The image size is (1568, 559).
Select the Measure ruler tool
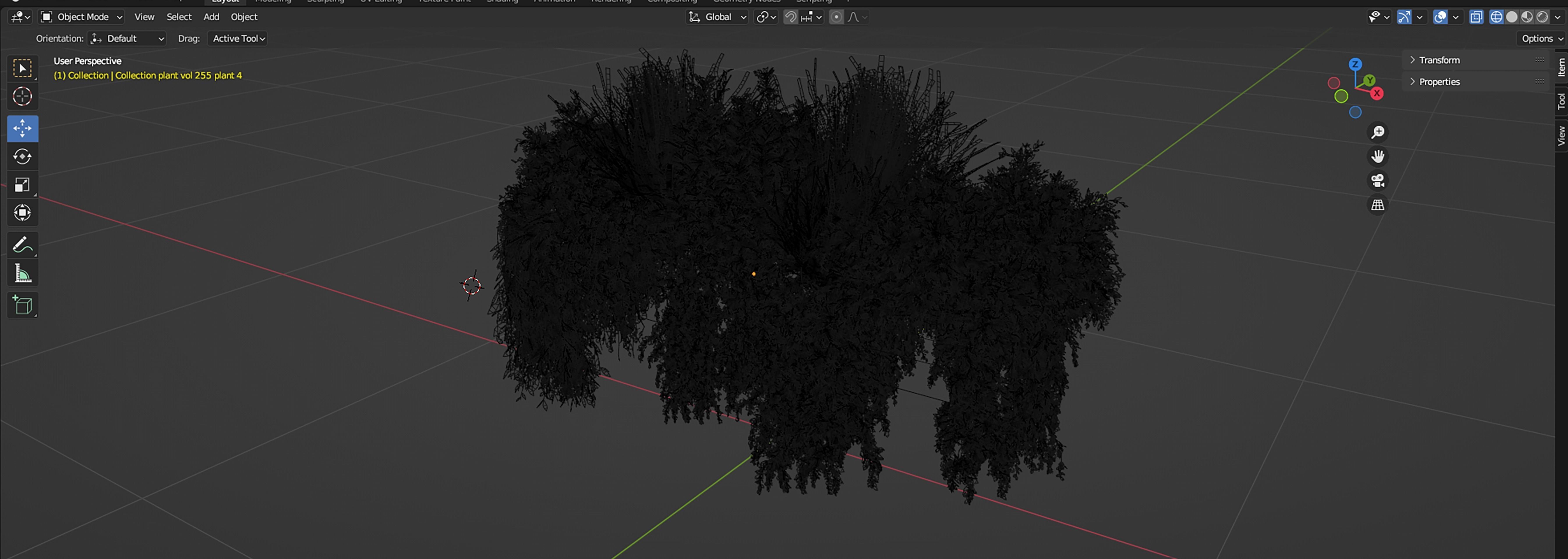22,273
